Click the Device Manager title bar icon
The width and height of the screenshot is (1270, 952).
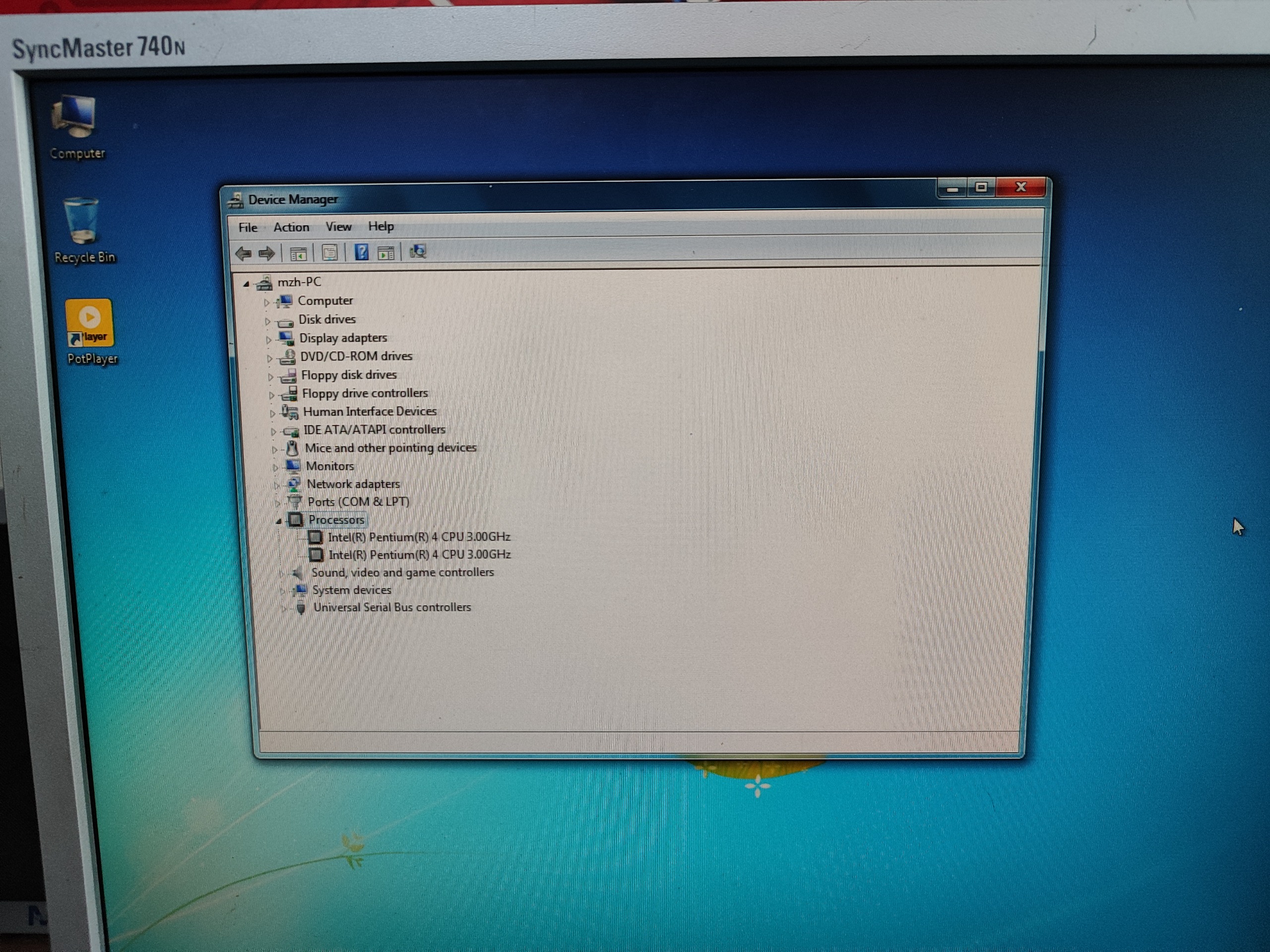(236, 200)
